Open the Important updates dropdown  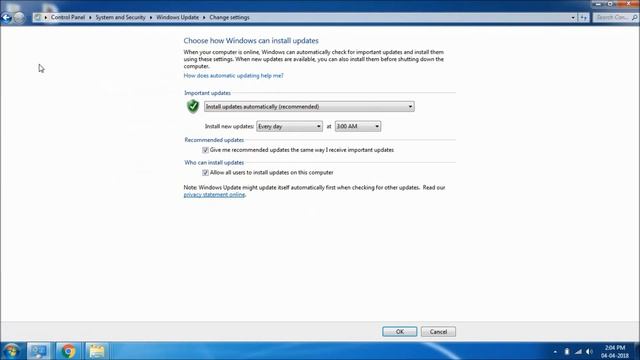(x=309, y=107)
